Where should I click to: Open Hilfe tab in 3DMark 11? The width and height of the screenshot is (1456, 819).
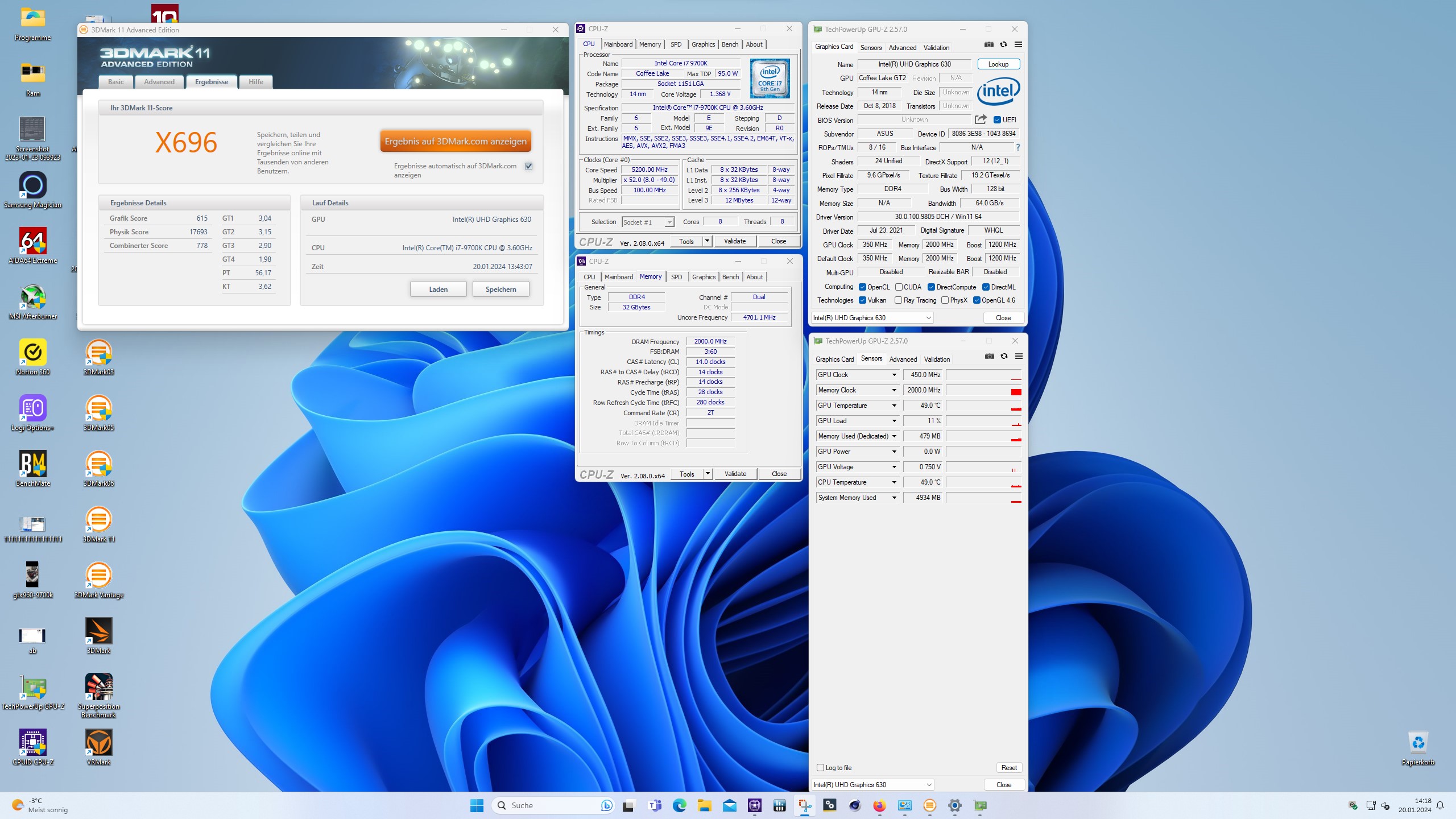[256, 82]
